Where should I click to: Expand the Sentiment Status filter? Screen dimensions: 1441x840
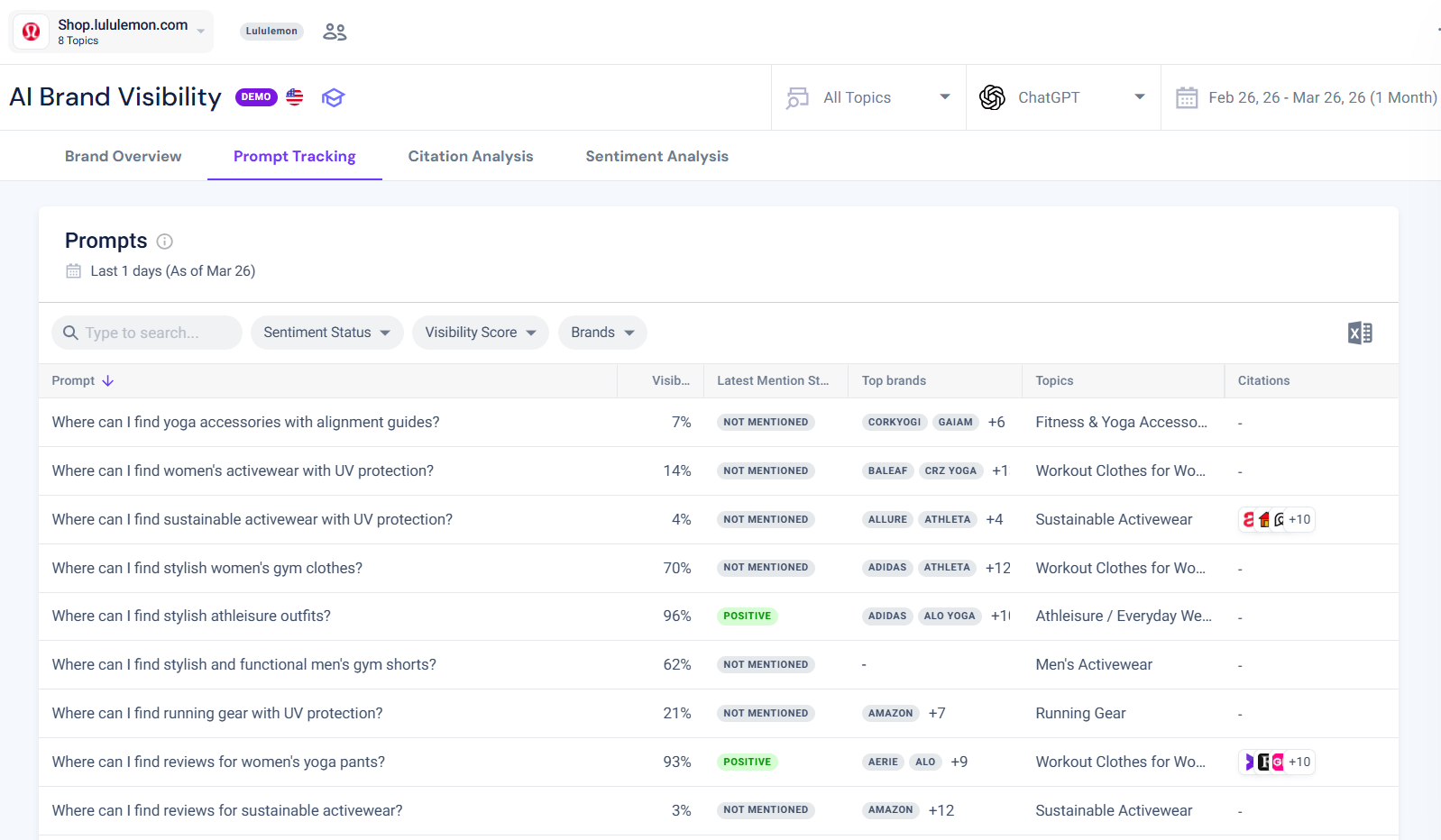coord(327,333)
